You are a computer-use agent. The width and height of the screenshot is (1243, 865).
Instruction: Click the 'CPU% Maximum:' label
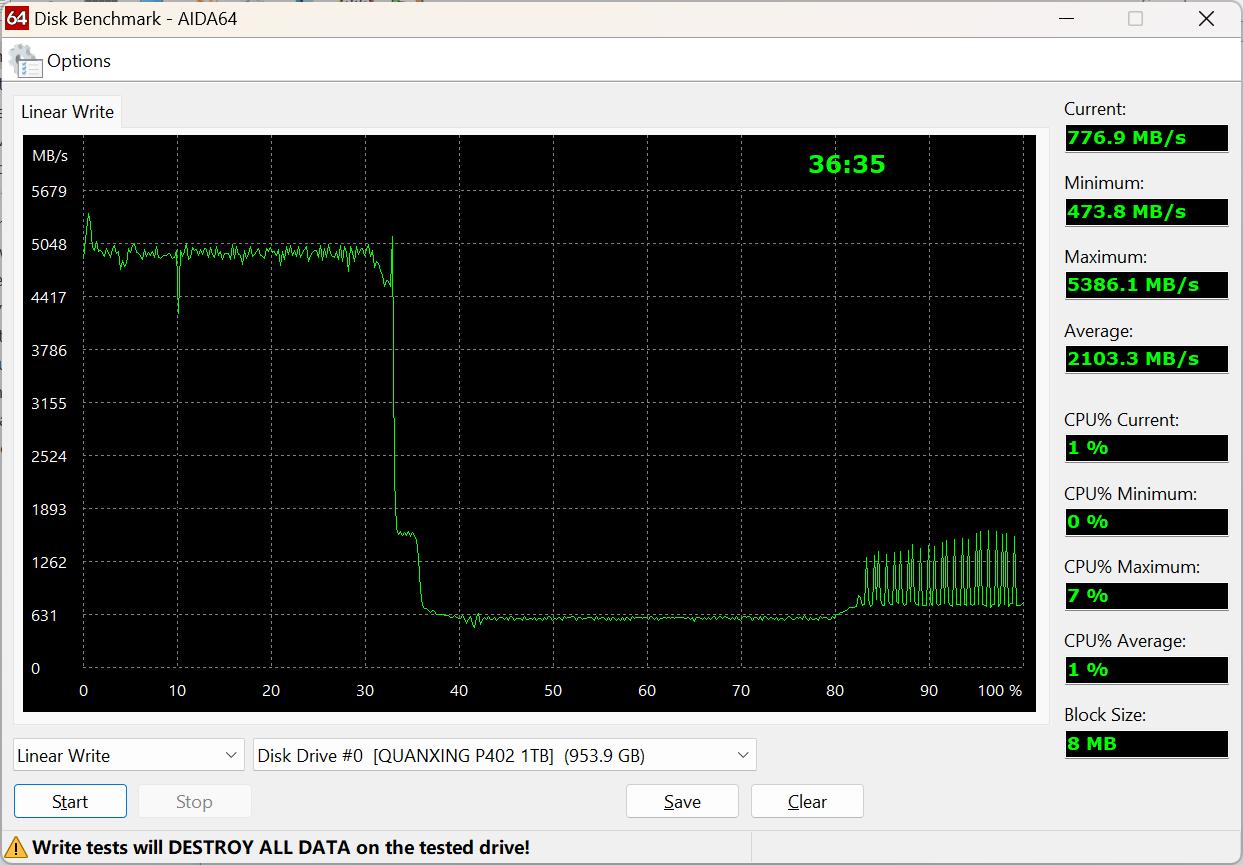[1132, 567]
